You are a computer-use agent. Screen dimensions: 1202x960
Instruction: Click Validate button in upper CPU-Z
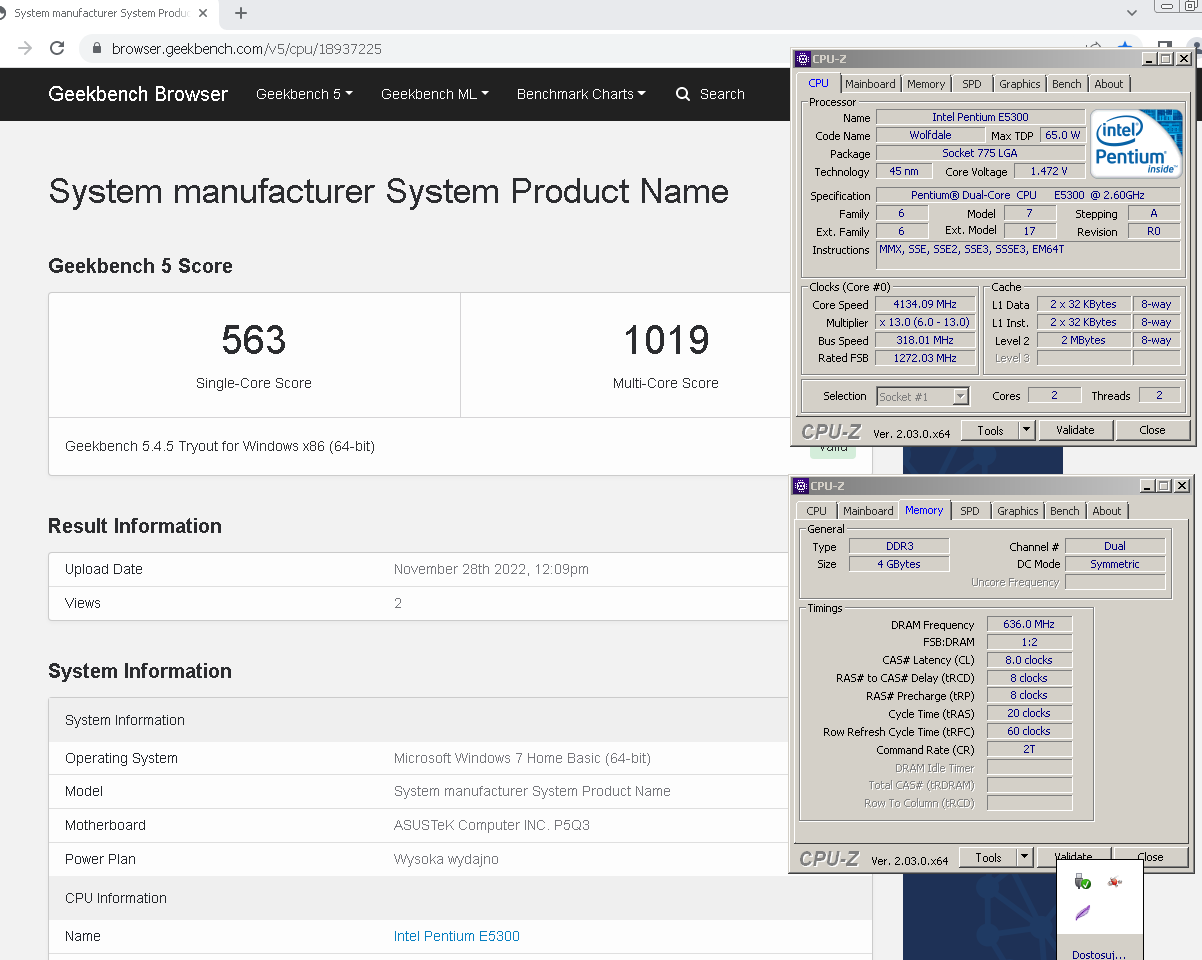point(1074,430)
